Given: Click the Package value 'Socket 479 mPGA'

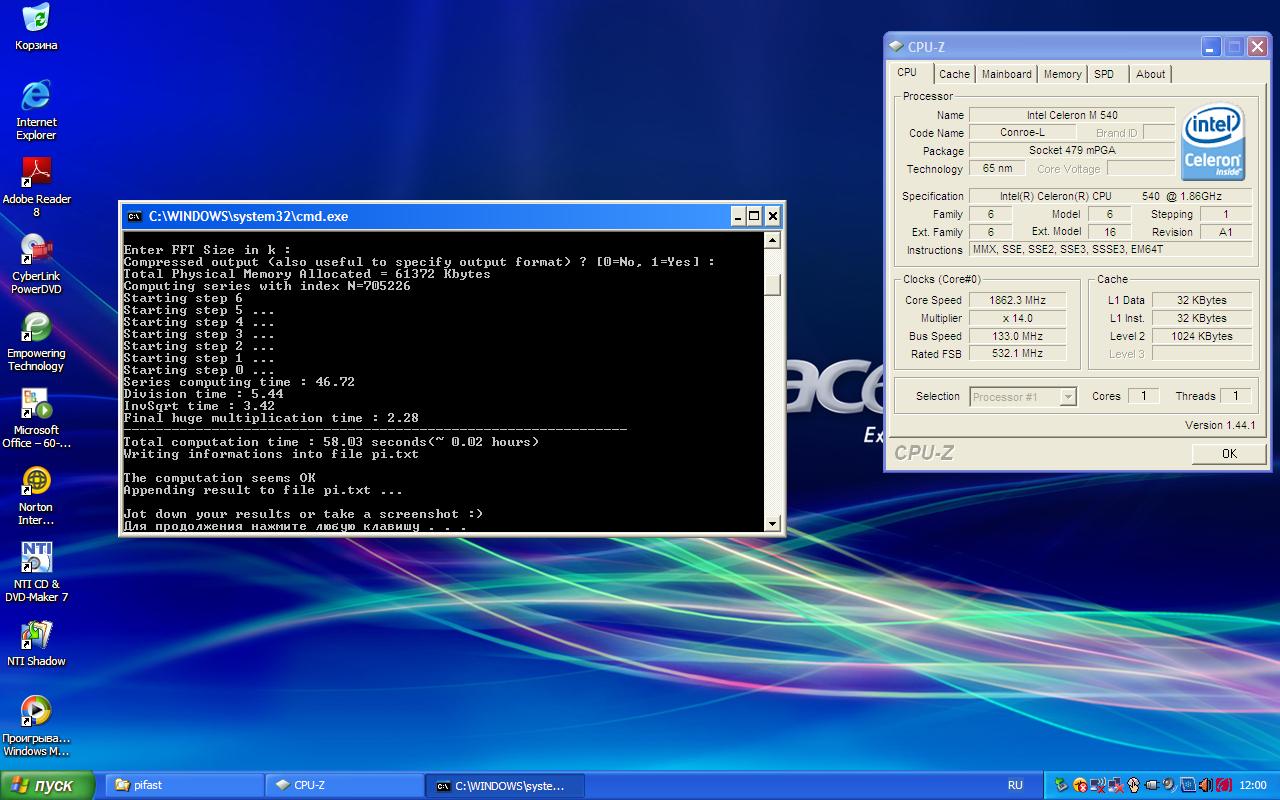Looking at the screenshot, I should point(1072,151).
